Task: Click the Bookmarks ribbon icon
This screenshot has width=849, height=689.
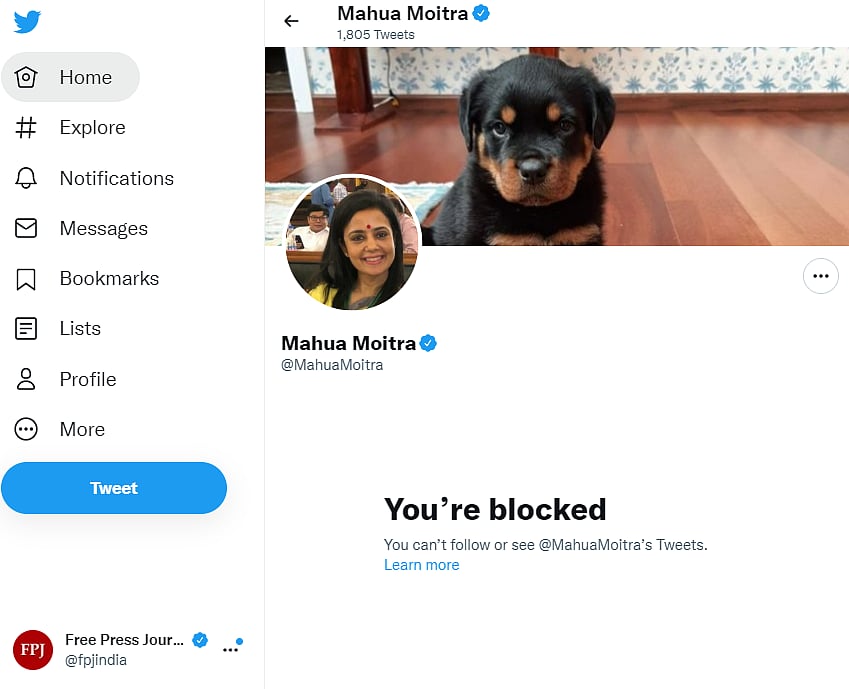Action: coord(26,279)
